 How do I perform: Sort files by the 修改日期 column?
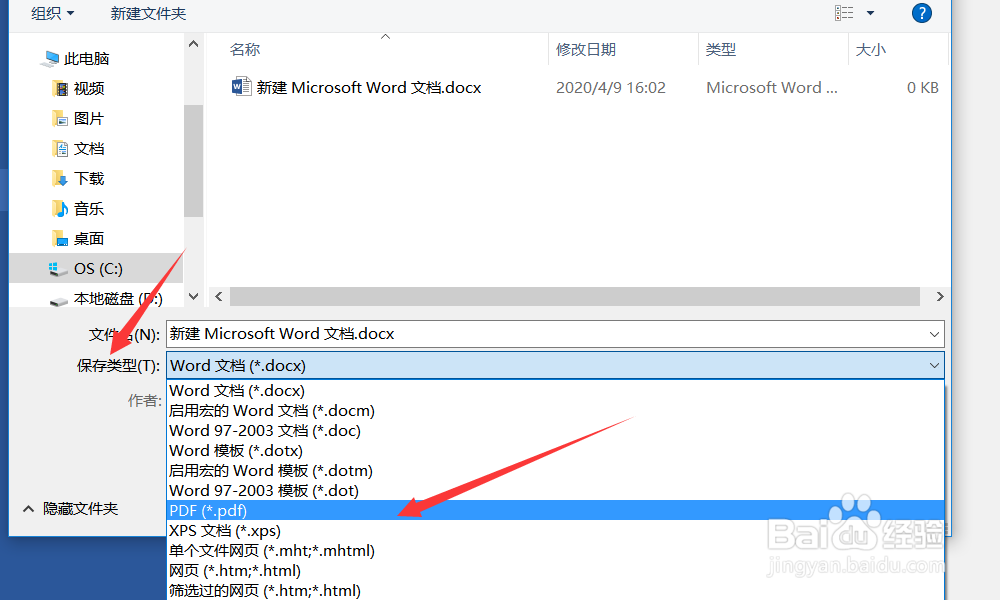click(585, 49)
